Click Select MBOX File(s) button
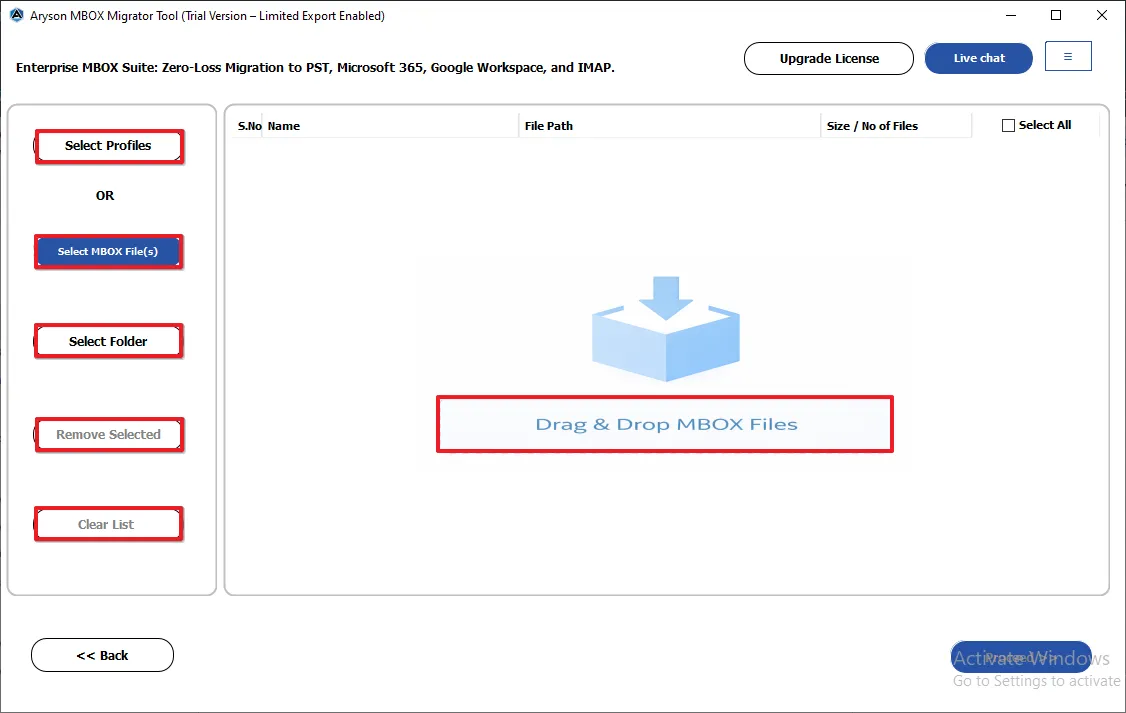 [108, 251]
